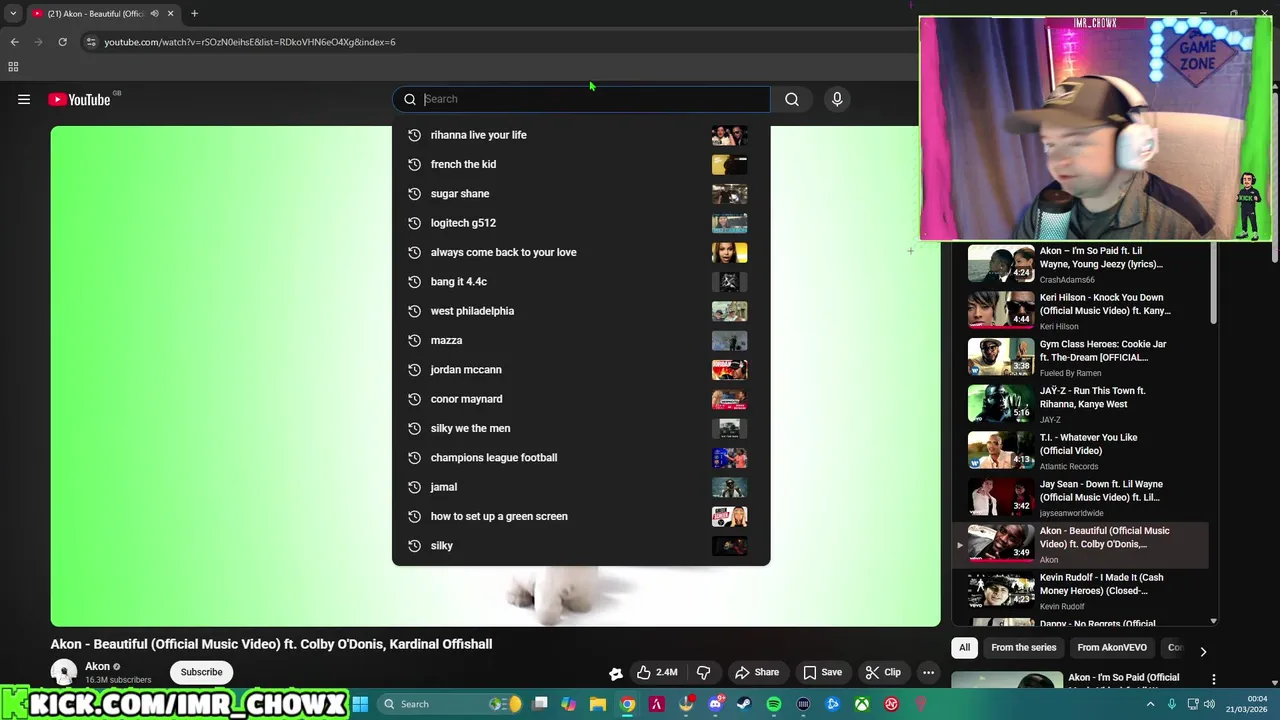Click the browser address bar URL

pyautogui.click(x=250, y=42)
